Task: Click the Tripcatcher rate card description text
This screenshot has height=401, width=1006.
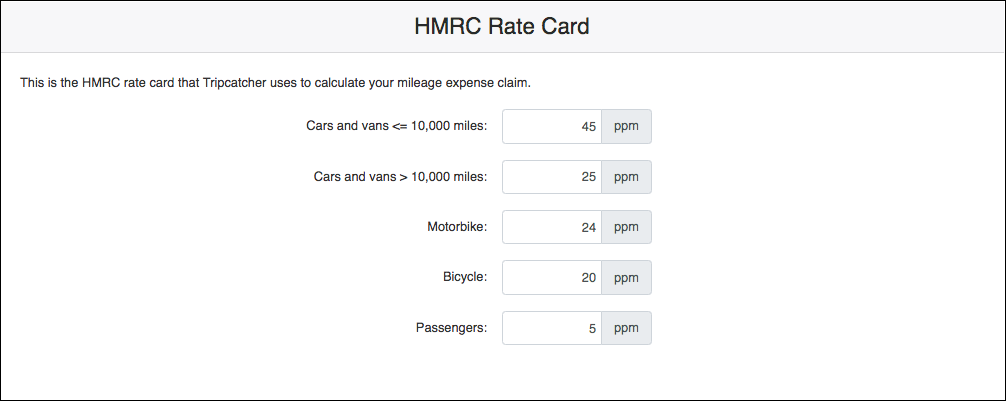Action: [x=275, y=82]
